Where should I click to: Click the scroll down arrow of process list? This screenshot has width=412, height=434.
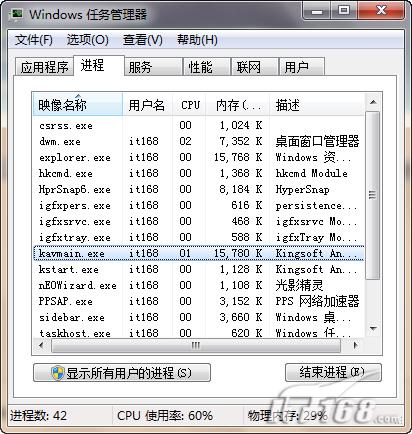[x=373, y=329]
